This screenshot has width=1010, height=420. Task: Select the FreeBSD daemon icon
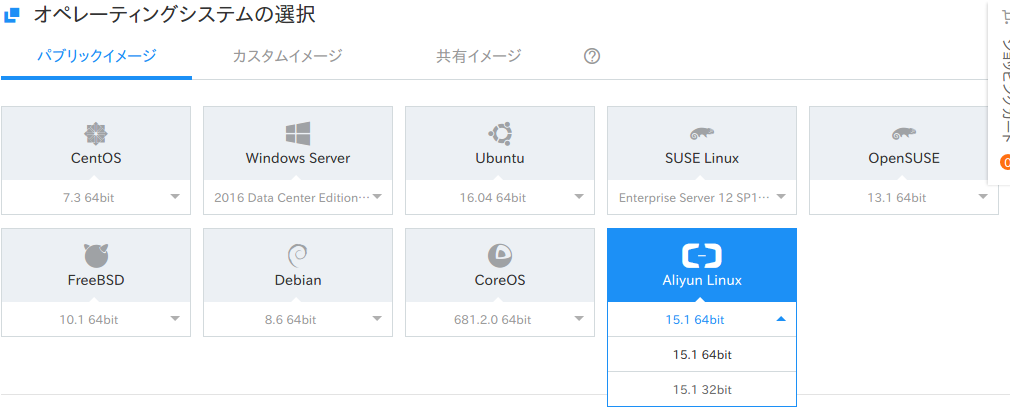(x=96, y=256)
